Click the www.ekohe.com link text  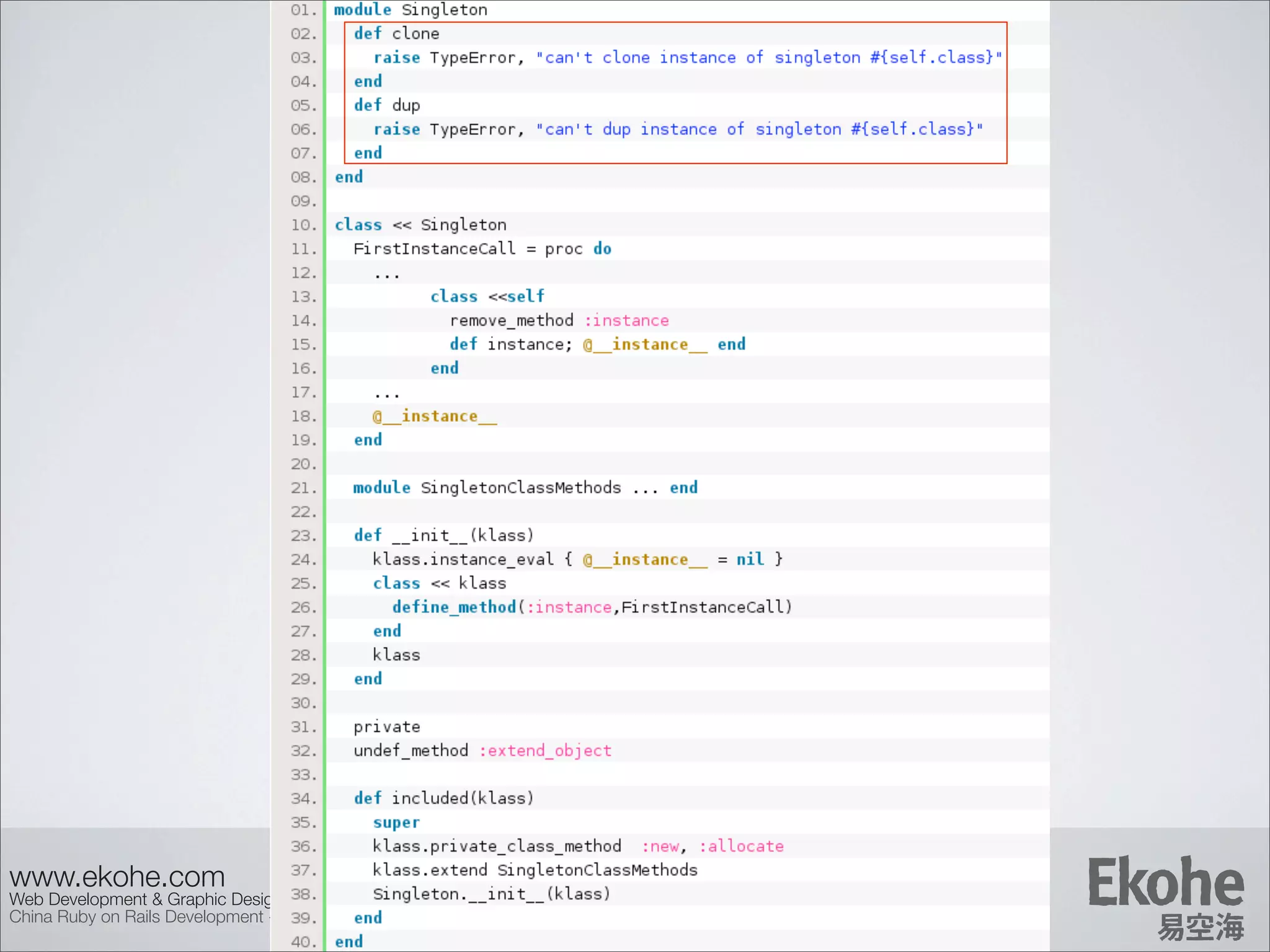click(117, 876)
